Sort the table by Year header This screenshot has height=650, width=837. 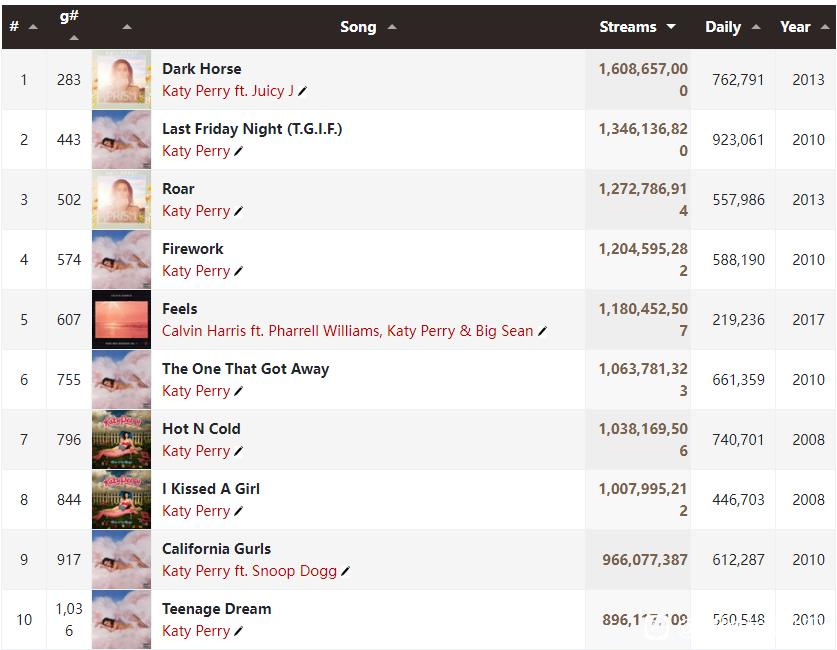pyautogui.click(x=803, y=27)
